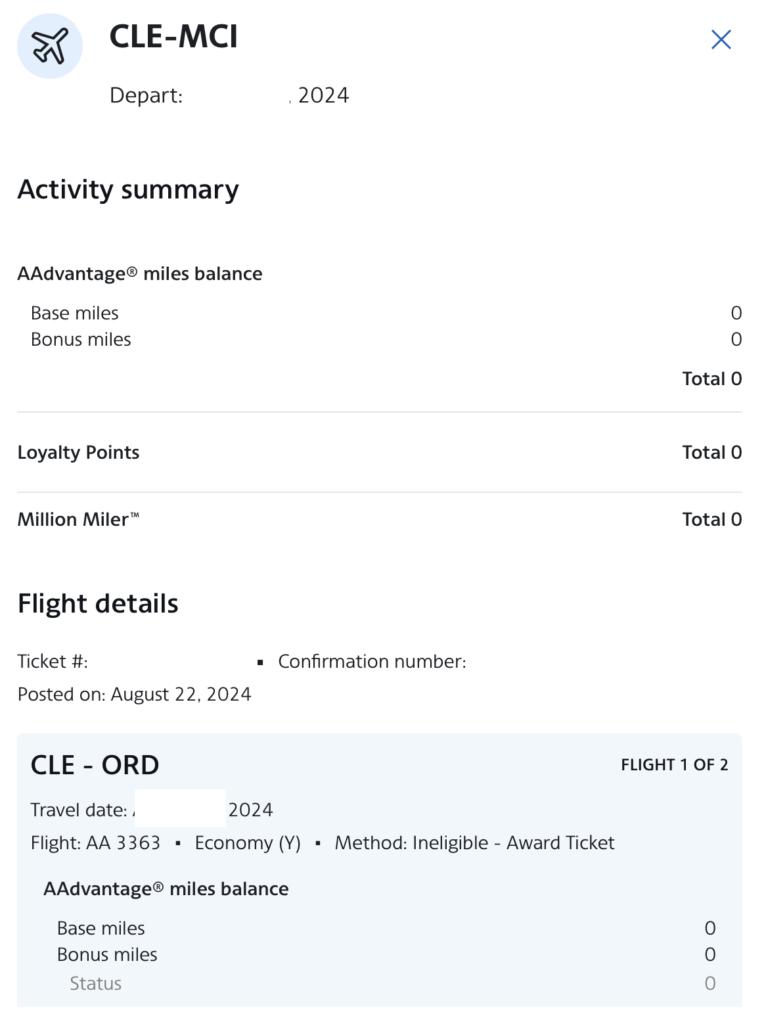This screenshot has height=1024, width=766.
Task: Select the AAdvantage registered trademark symbol
Action: (x=132, y=270)
